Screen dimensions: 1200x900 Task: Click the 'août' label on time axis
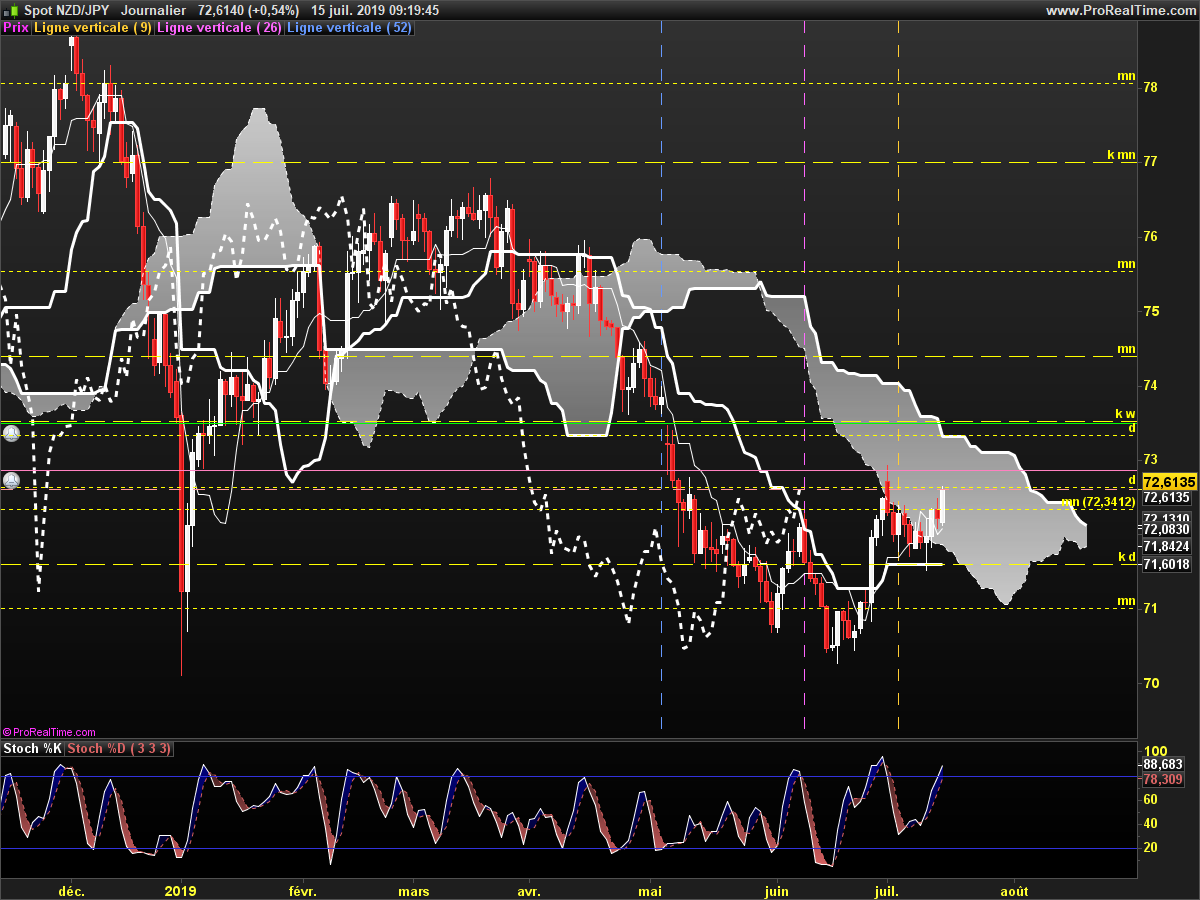(1014, 890)
